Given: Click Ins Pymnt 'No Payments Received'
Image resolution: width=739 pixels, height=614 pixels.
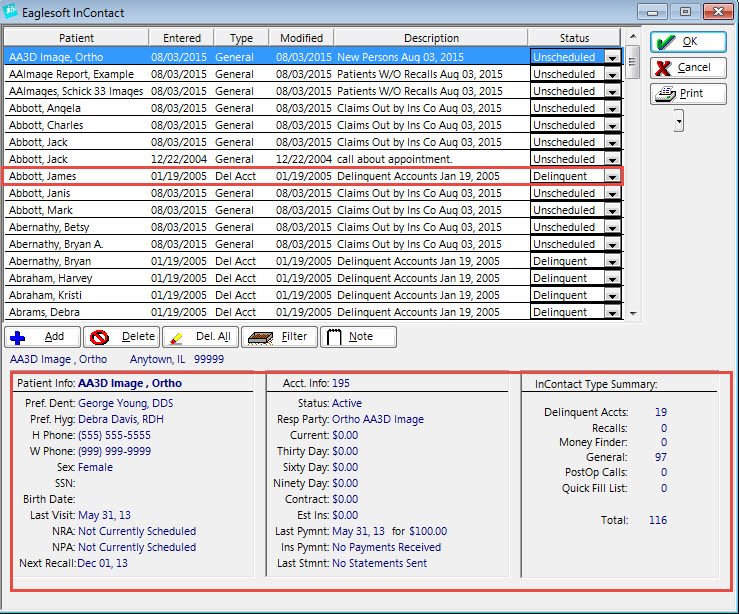Looking at the screenshot, I should 386,548.
